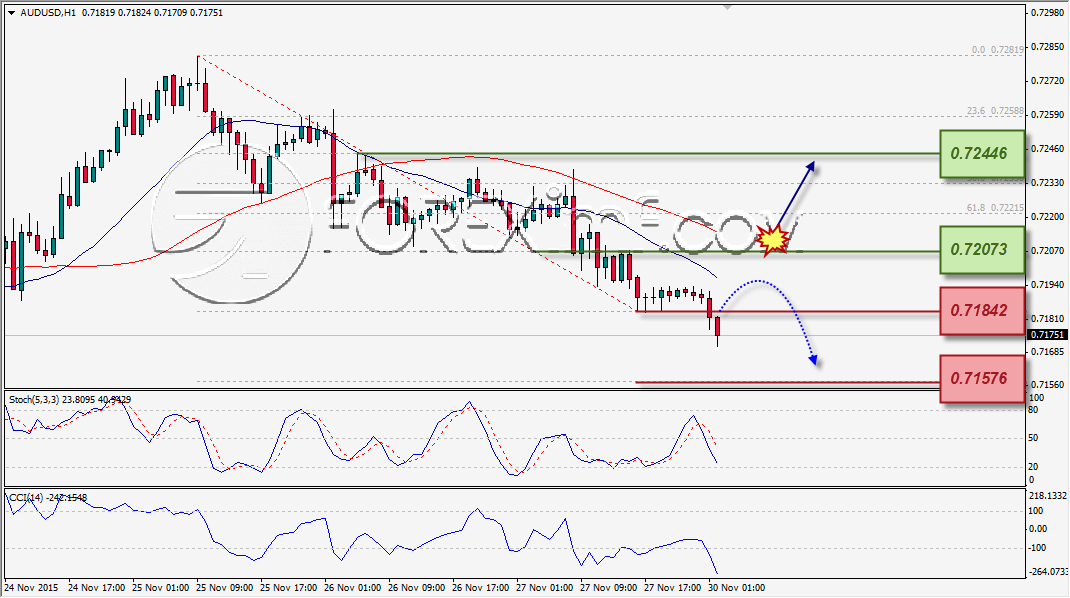Screen dimensions: 1070x598
Task: Click the 26 Nov 09:00 time label
Action: 416,588
